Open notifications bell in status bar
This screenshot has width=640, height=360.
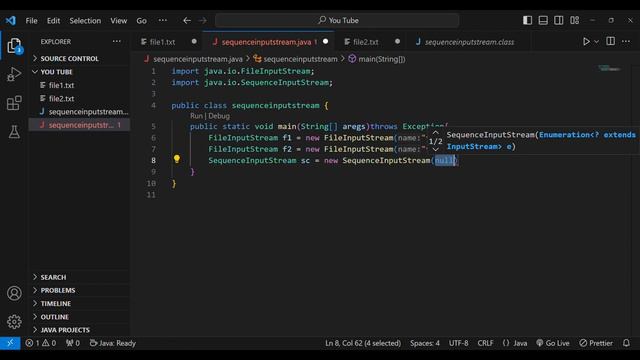click(x=626, y=343)
